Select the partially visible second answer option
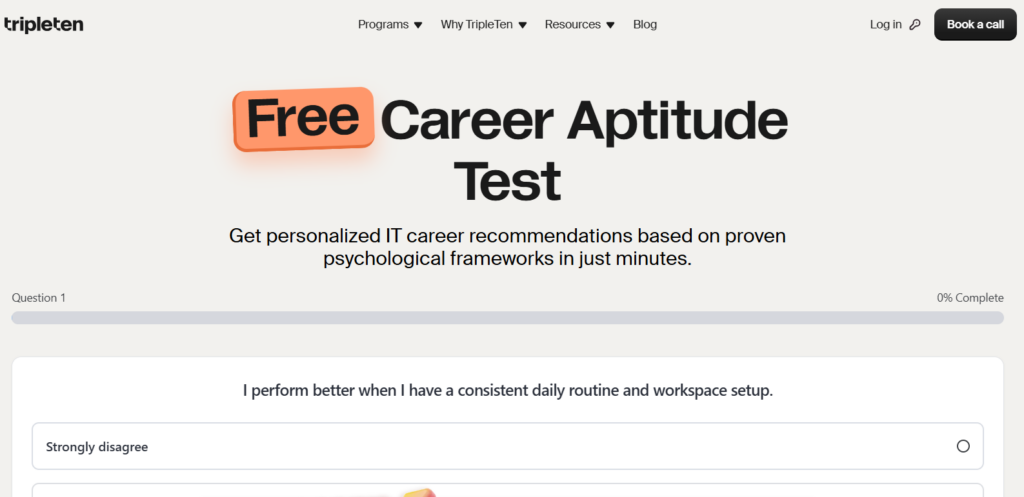1024x497 pixels. 507,490
